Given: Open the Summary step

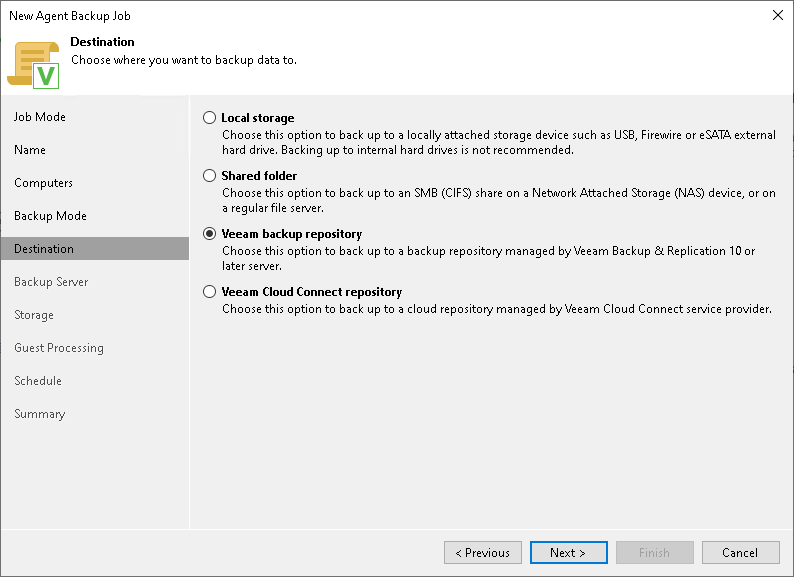Looking at the screenshot, I should tap(39, 414).
